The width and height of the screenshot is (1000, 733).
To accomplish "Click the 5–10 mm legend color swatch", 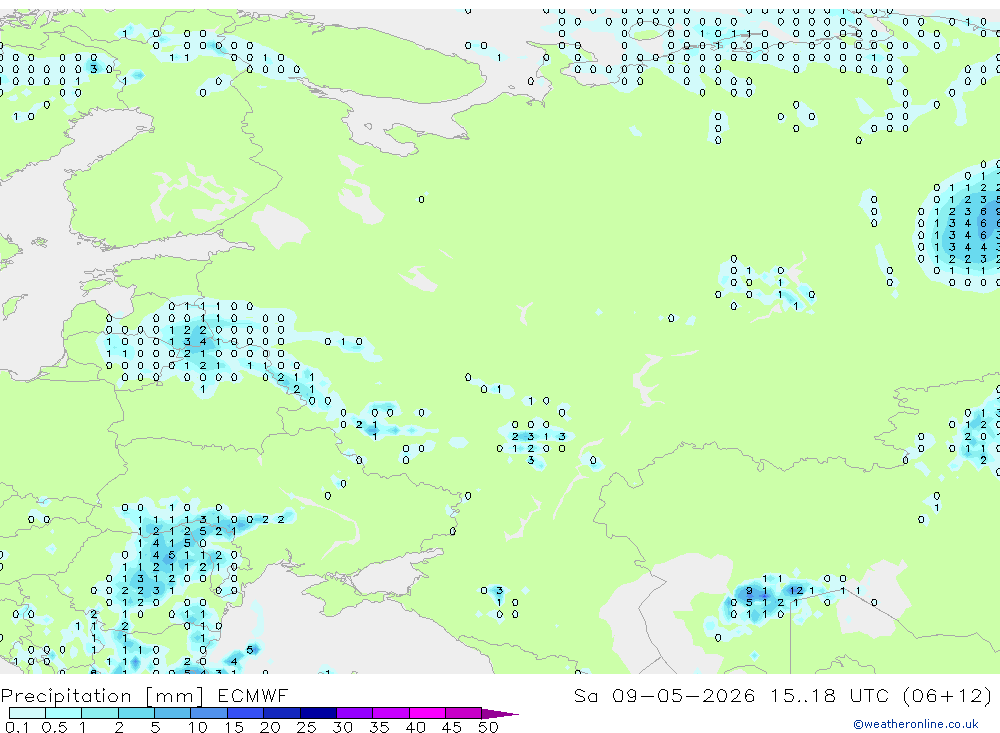I will pyautogui.click(x=173, y=713).
